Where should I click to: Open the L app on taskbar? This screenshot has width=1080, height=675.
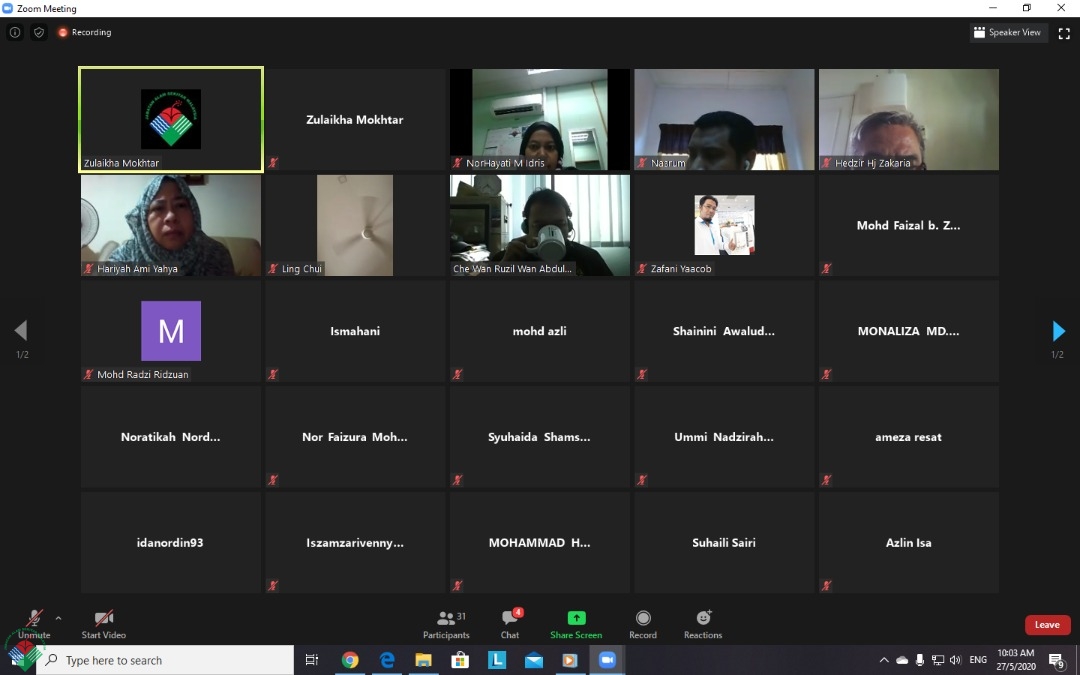tap(497, 661)
